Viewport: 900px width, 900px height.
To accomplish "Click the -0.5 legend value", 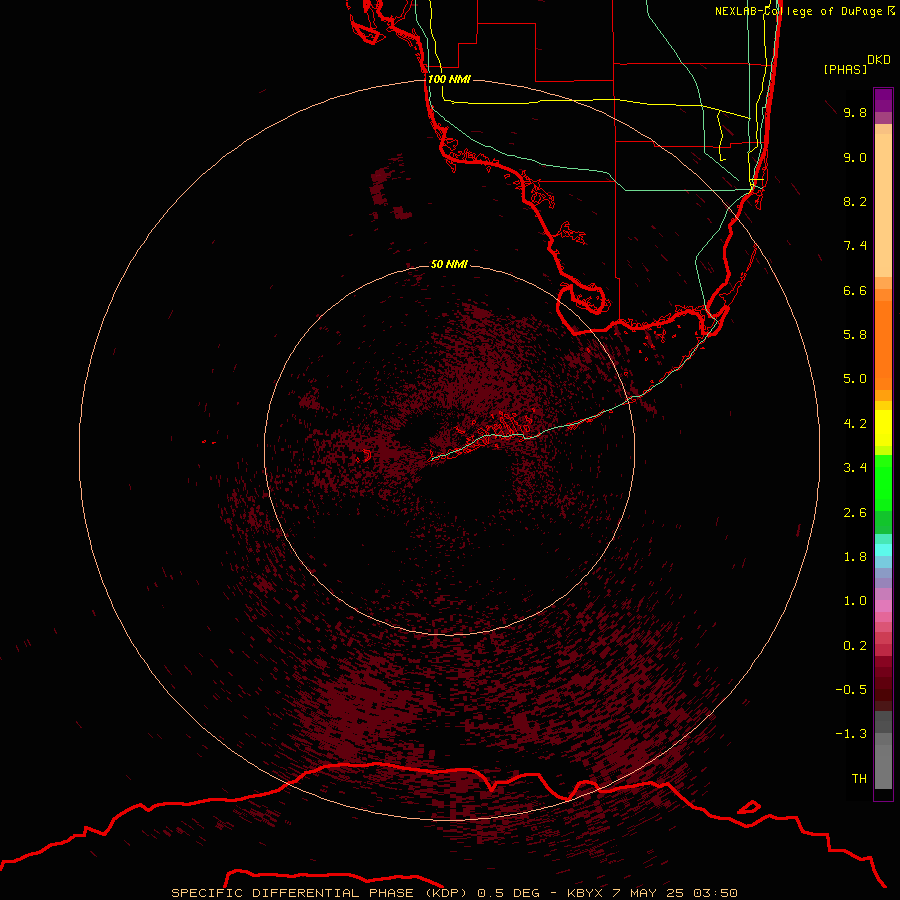I will [x=851, y=690].
